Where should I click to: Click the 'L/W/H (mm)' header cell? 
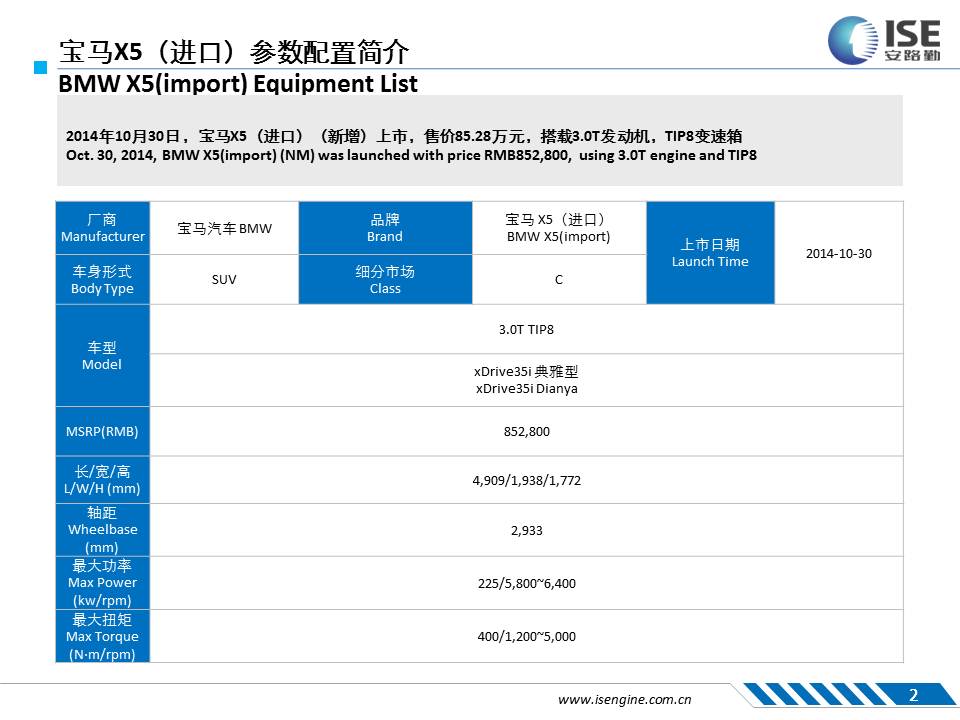[x=103, y=480]
